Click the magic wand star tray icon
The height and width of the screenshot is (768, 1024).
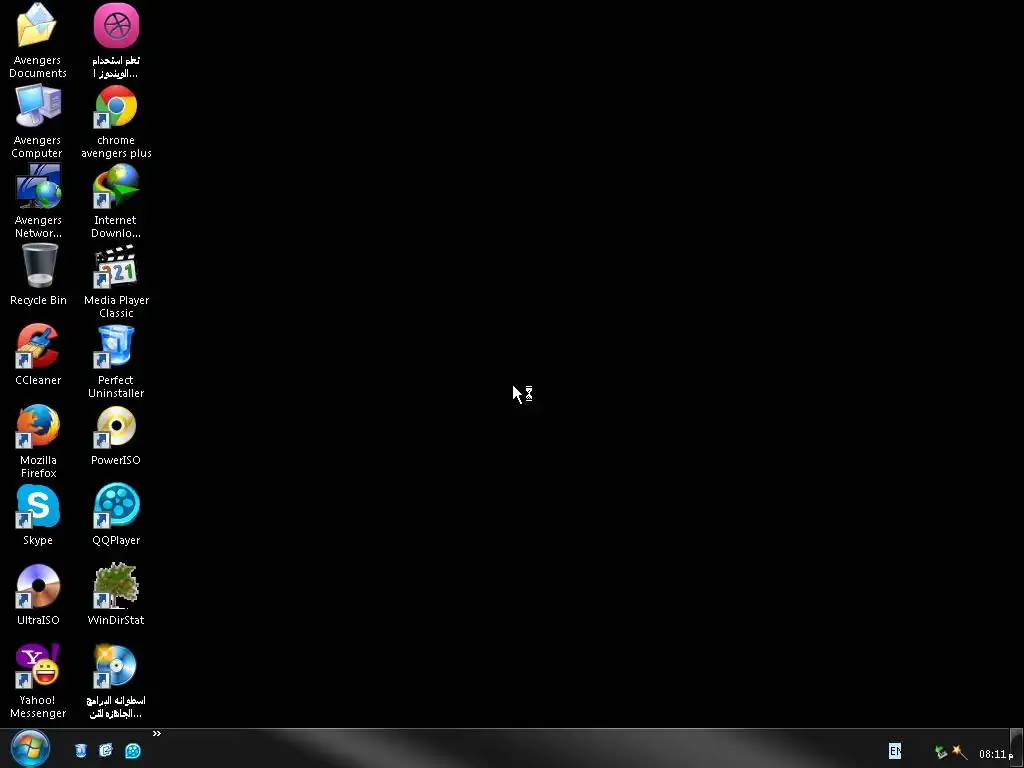point(959,752)
